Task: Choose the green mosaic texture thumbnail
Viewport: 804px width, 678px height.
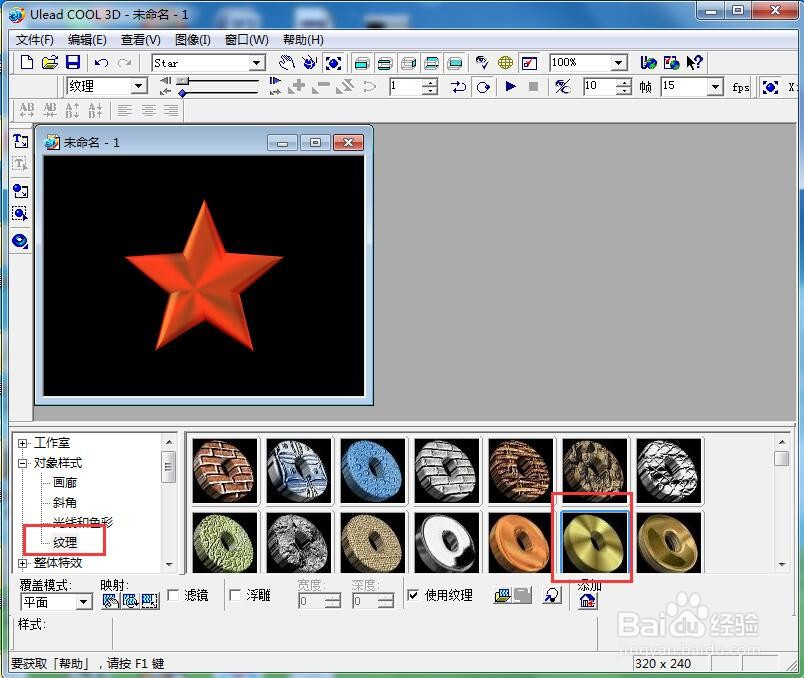Action: point(225,543)
